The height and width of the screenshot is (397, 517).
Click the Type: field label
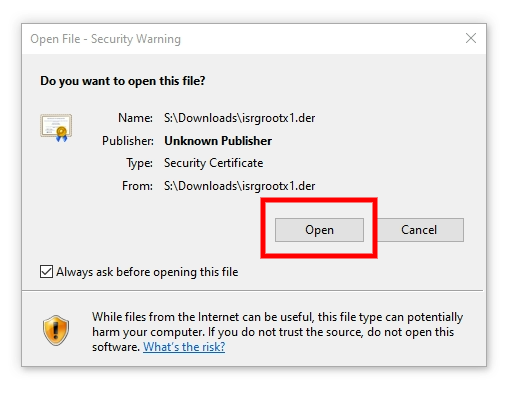139,163
